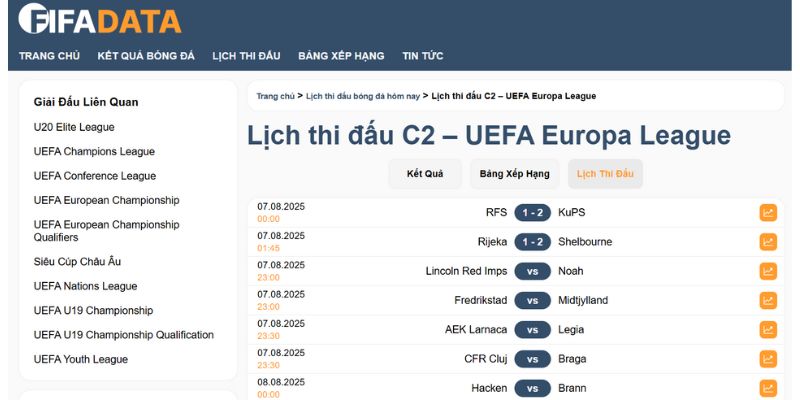Select the Lịch Thi Đấu tab button
This screenshot has height=400, width=800.
pos(605,174)
